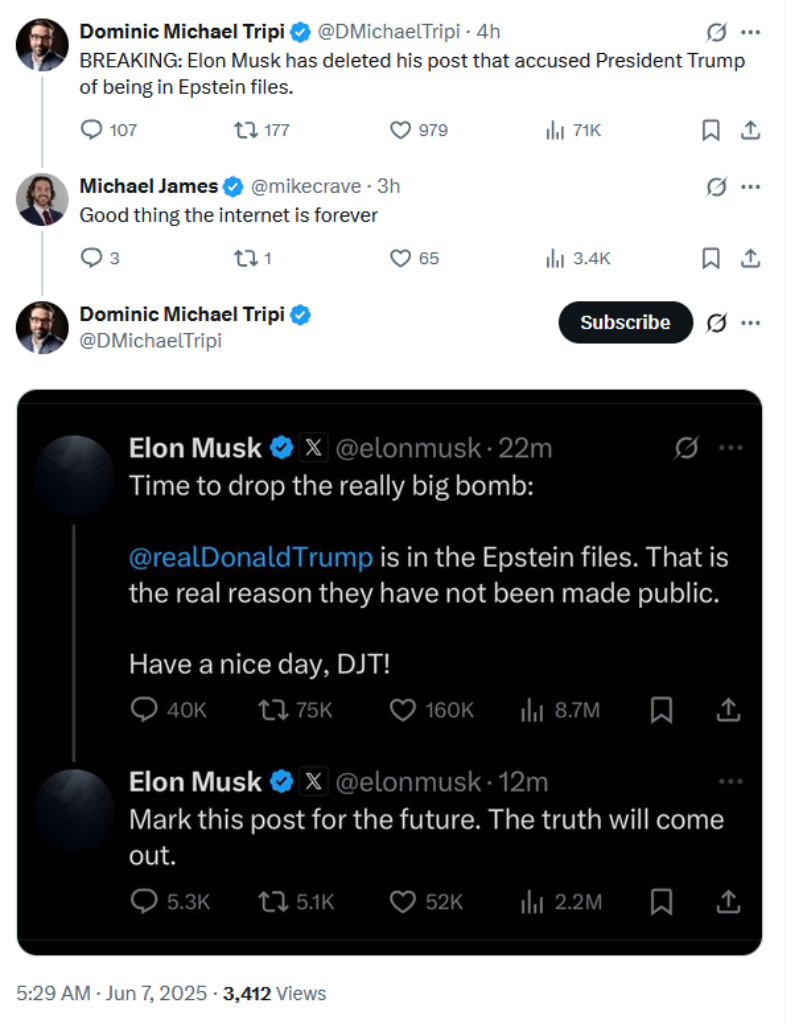The width and height of the screenshot is (803, 1024).
Task: Click @DMichaelTripi handle below the Subscribe row
Action: tap(150, 341)
